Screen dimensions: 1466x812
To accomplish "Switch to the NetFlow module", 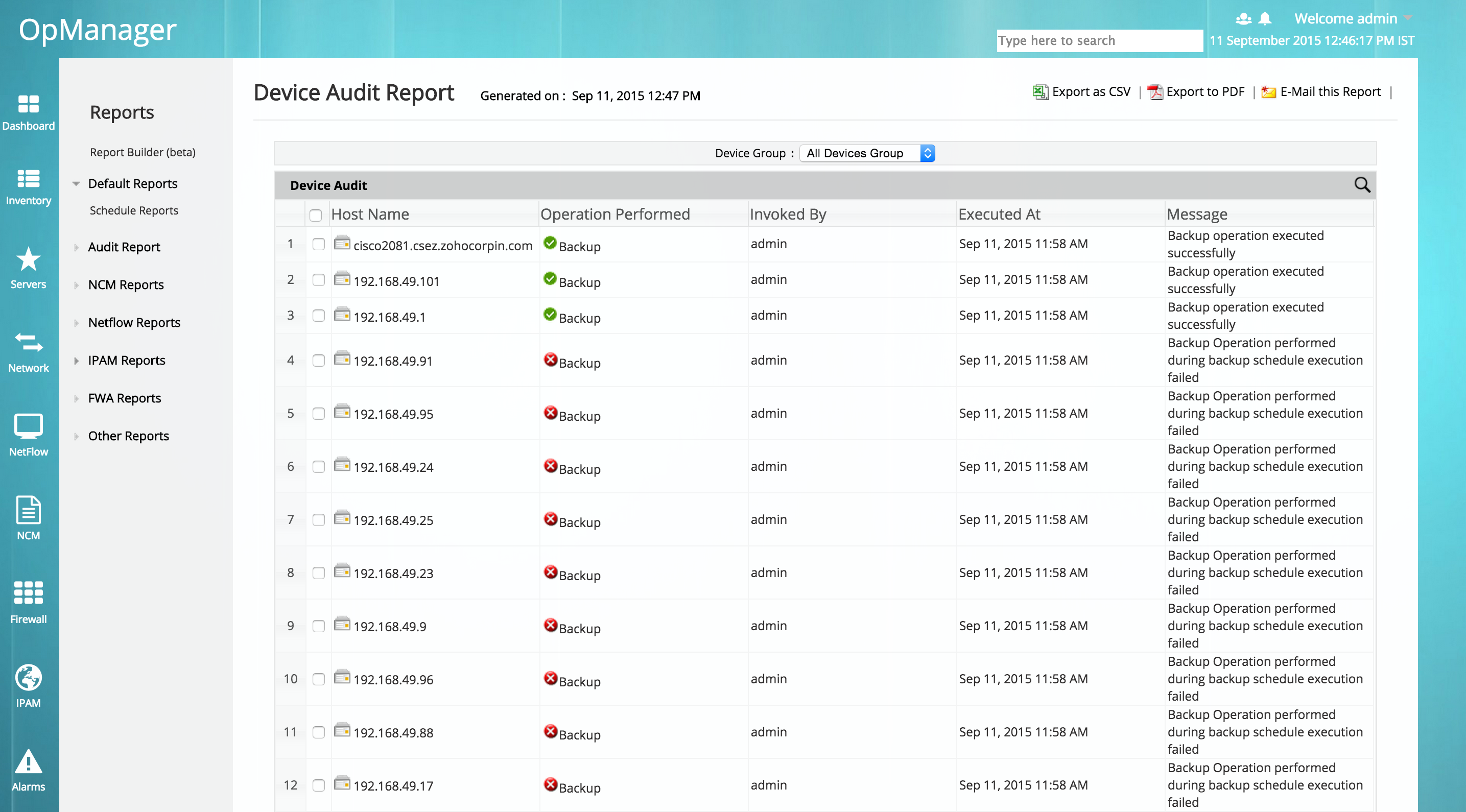I will 29,434.
